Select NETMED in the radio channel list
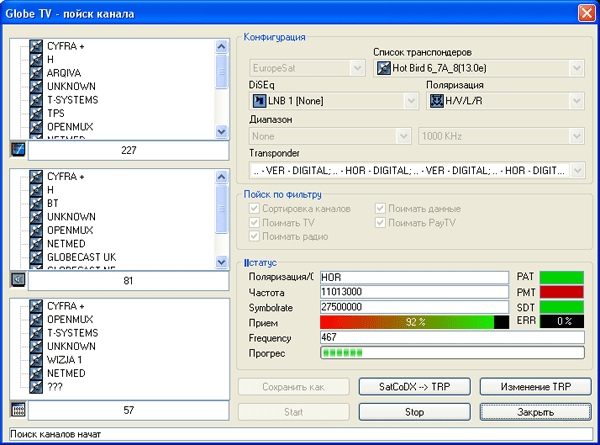 66,244
